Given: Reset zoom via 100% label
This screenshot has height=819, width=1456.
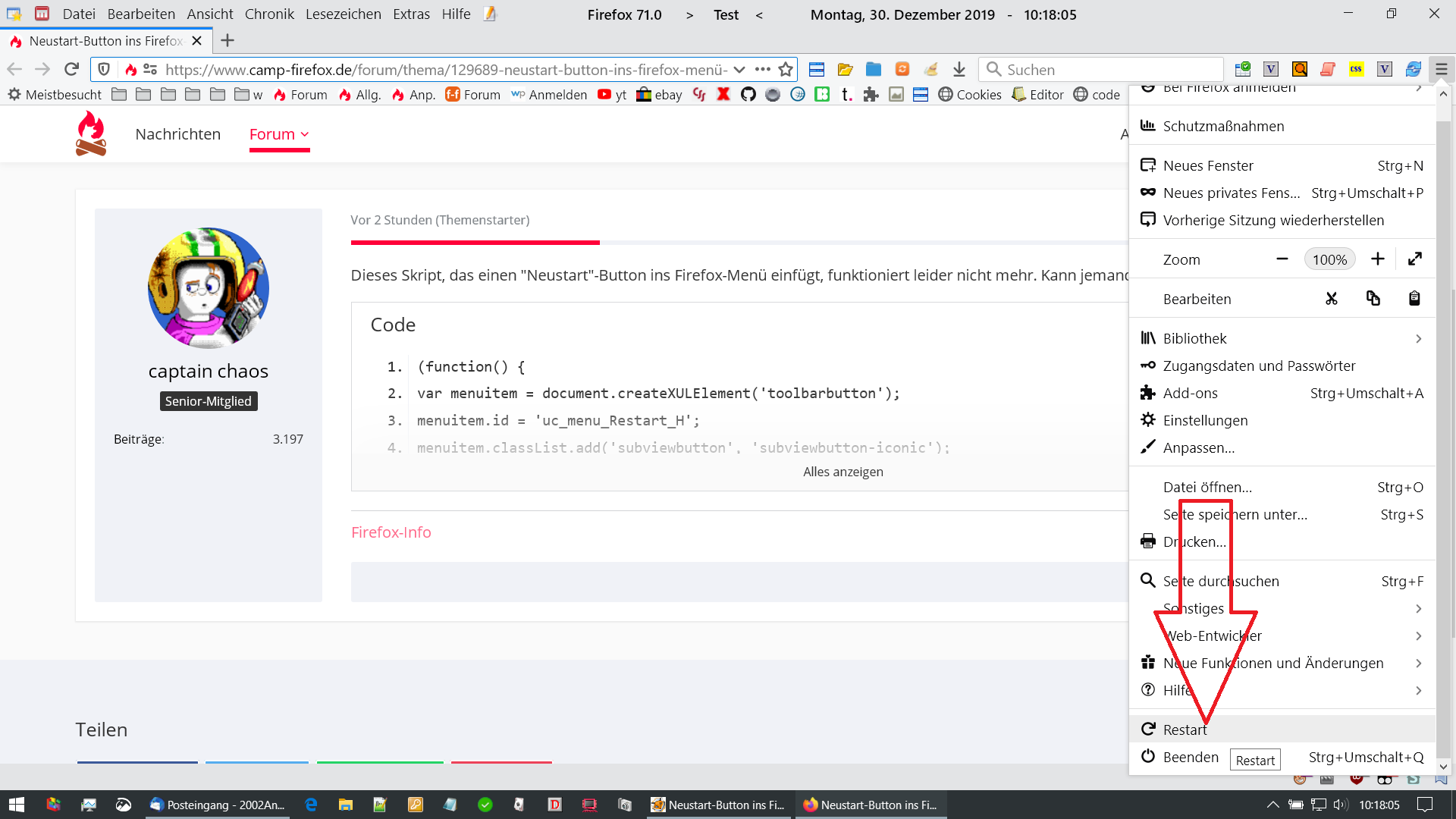Looking at the screenshot, I should (1329, 259).
